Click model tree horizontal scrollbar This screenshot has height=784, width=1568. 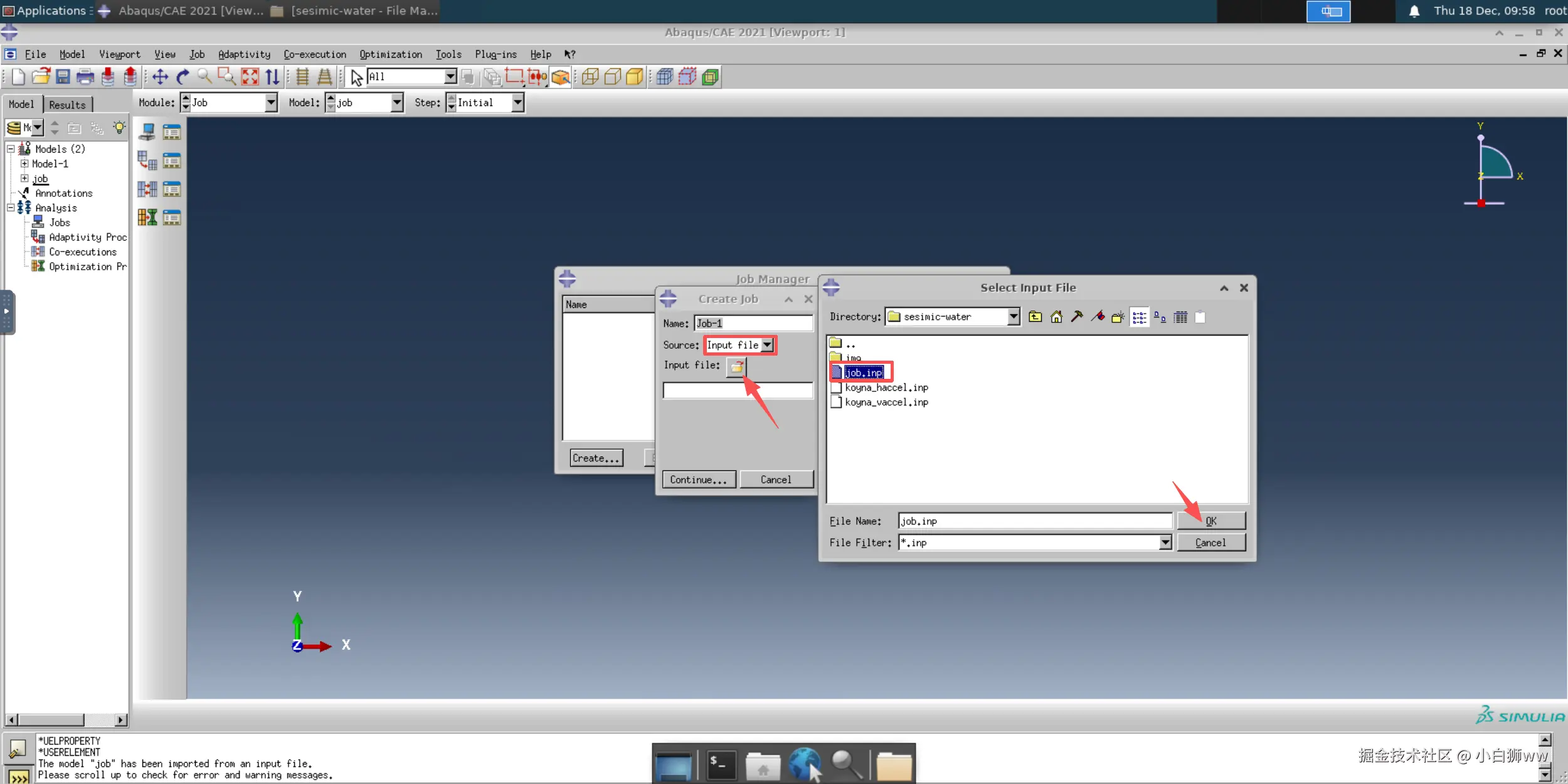pos(50,719)
